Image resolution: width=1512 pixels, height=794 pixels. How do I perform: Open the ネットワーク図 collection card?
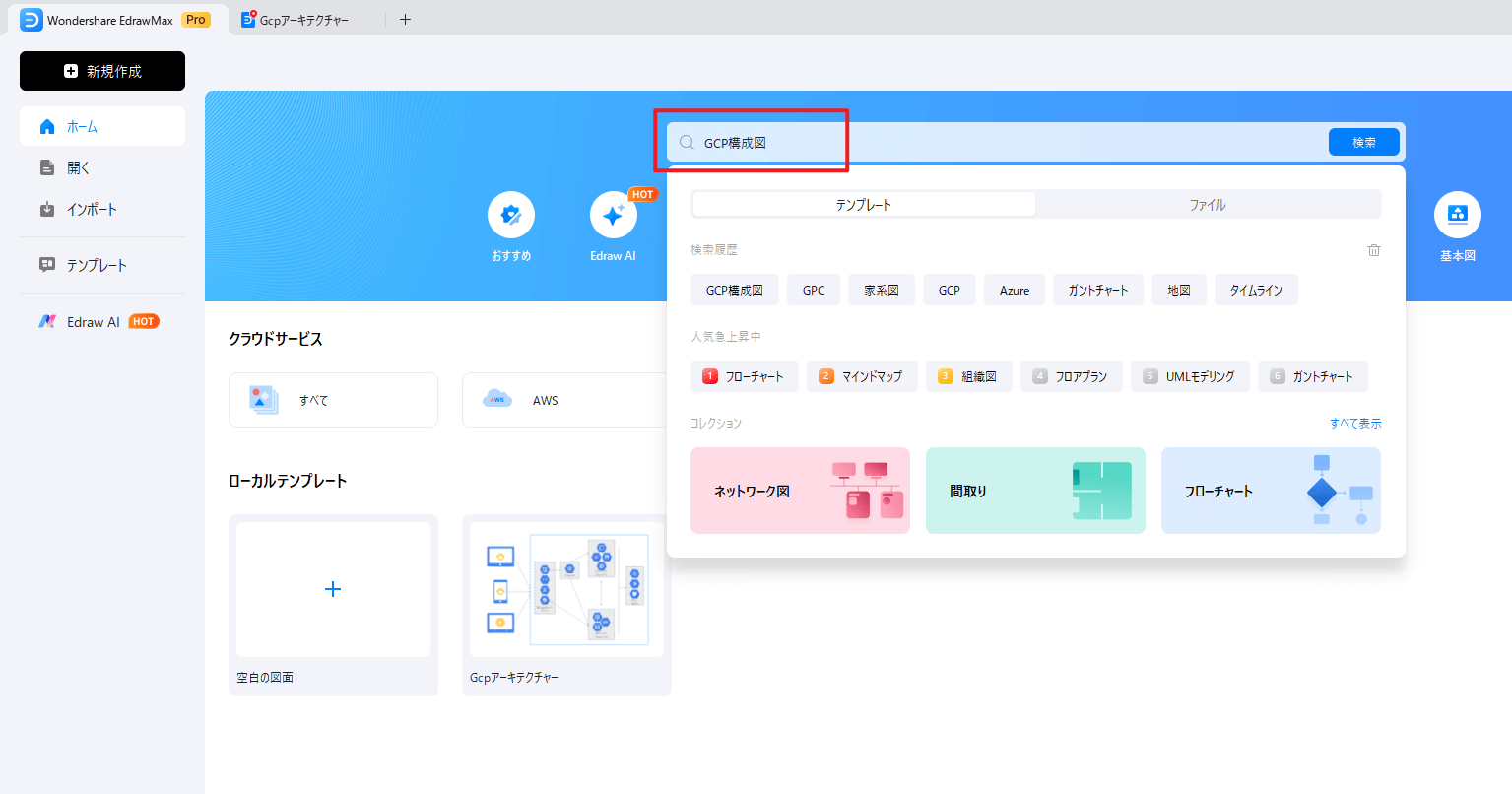point(800,491)
